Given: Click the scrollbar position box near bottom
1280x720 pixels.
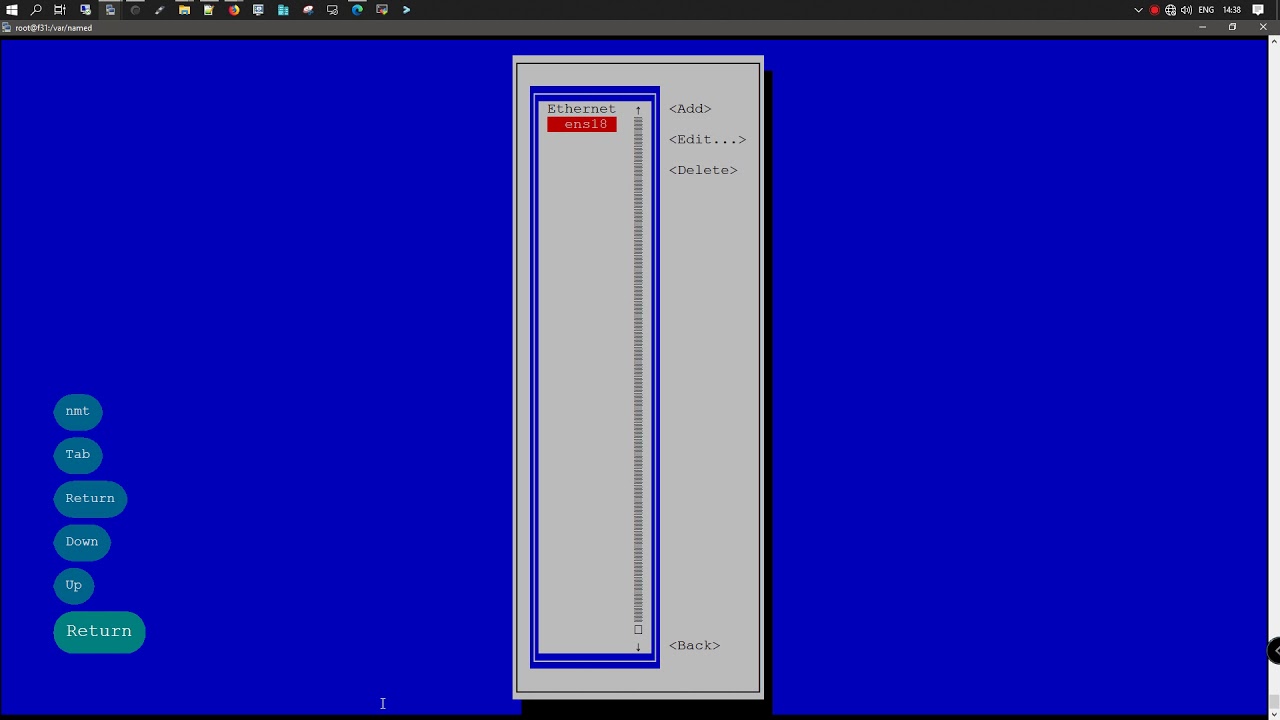Looking at the screenshot, I should (x=638, y=630).
